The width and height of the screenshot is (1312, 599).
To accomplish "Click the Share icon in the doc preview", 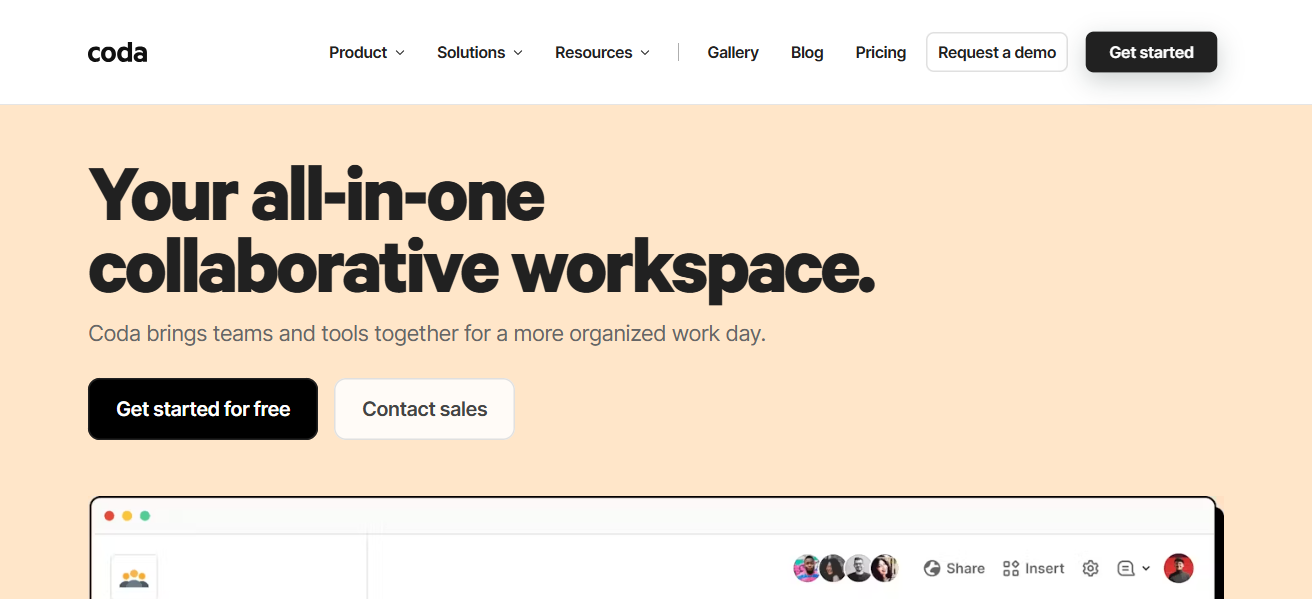I will coord(932,568).
